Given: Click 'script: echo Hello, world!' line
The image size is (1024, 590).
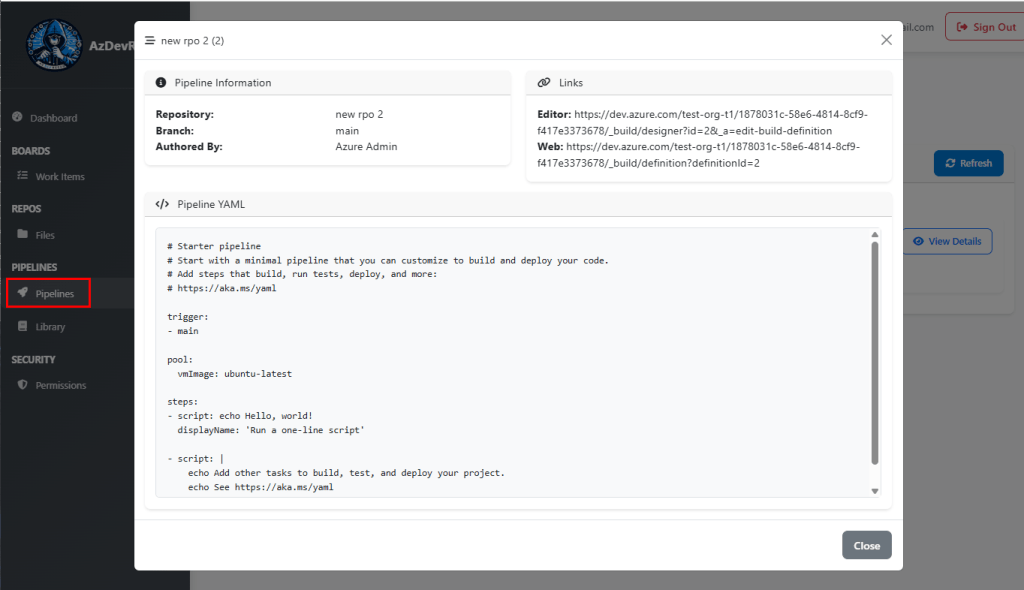Looking at the screenshot, I should (x=240, y=416).
